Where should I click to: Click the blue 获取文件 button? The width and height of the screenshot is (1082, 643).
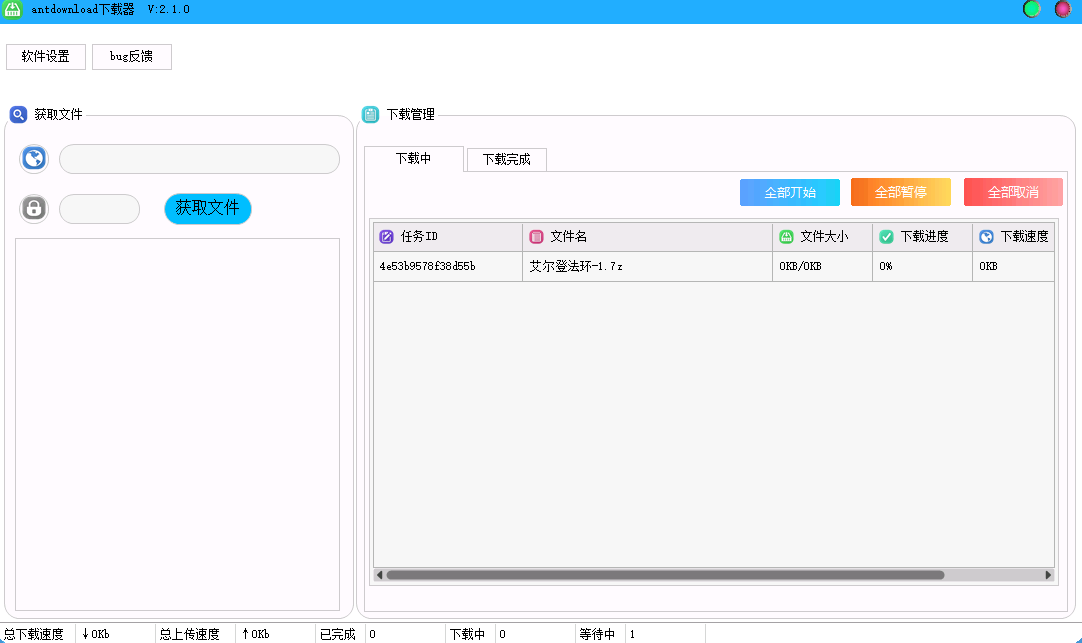click(x=208, y=208)
